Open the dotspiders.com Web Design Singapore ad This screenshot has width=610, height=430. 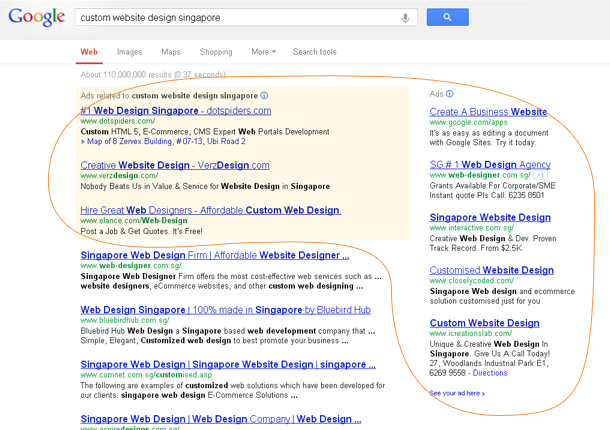coord(176,111)
